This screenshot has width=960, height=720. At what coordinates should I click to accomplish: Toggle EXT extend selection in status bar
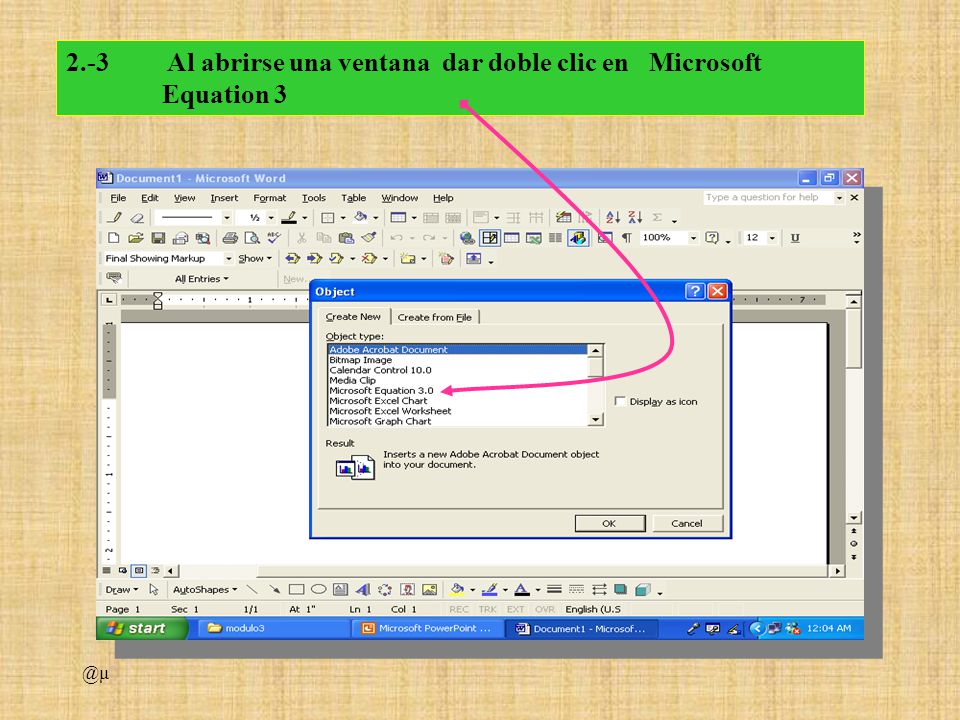516,609
